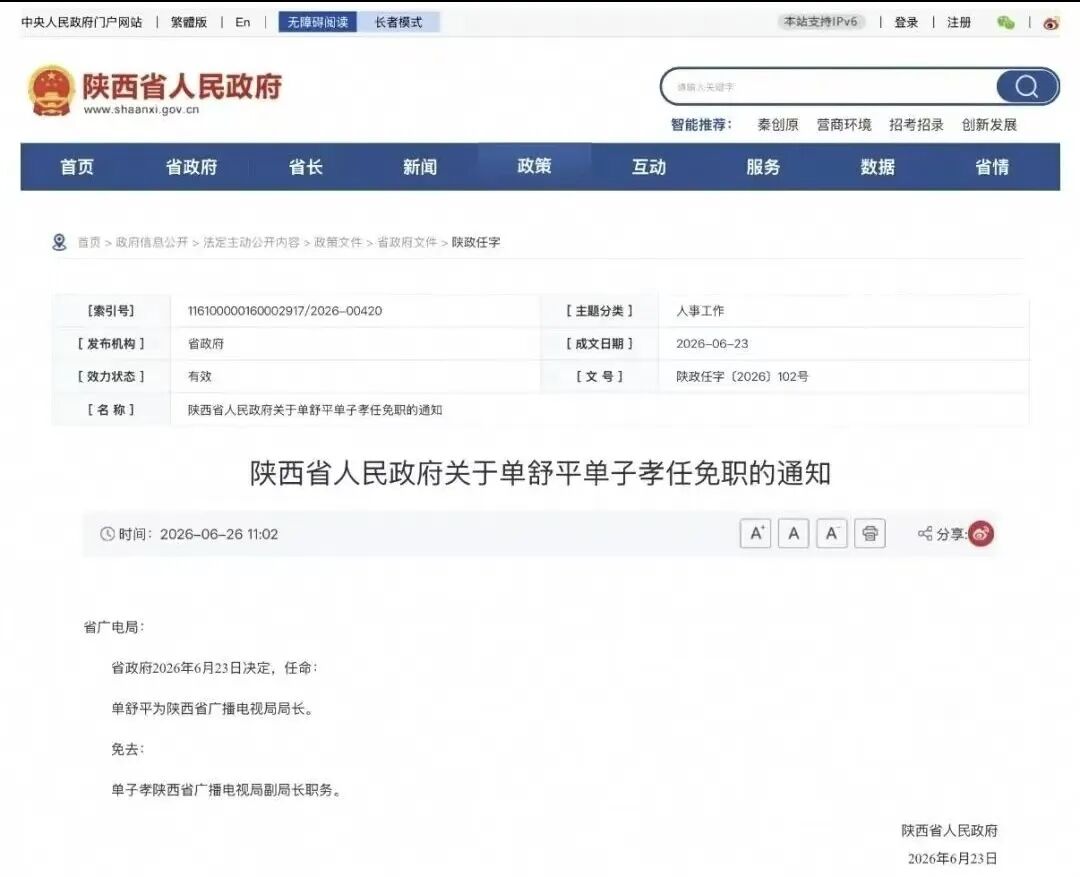
Task: Select the 有效 validity status value
Action: tap(200, 376)
